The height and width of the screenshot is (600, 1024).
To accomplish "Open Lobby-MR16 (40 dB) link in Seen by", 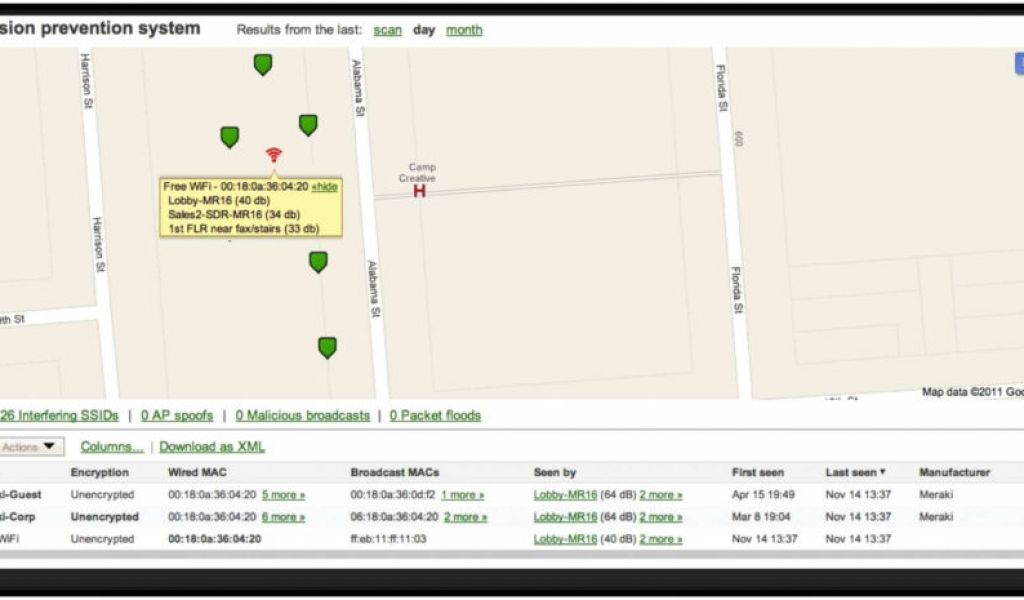I will pos(565,539).
